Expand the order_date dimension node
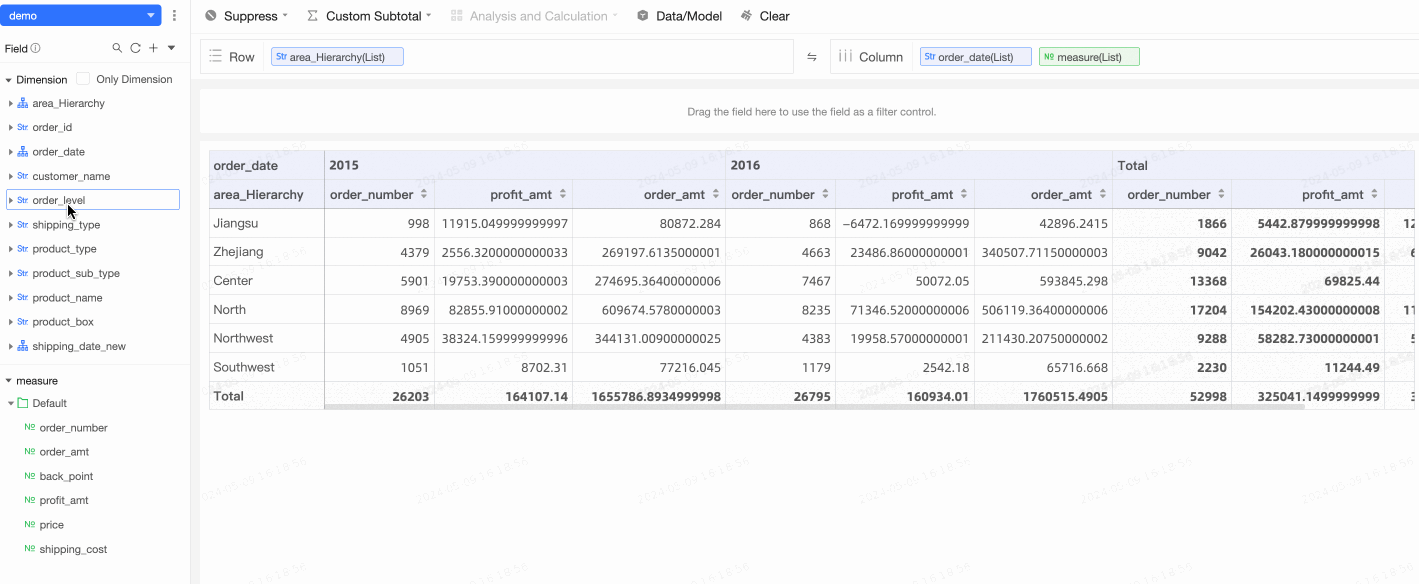The image size is (1419, 584). point(10,152)
